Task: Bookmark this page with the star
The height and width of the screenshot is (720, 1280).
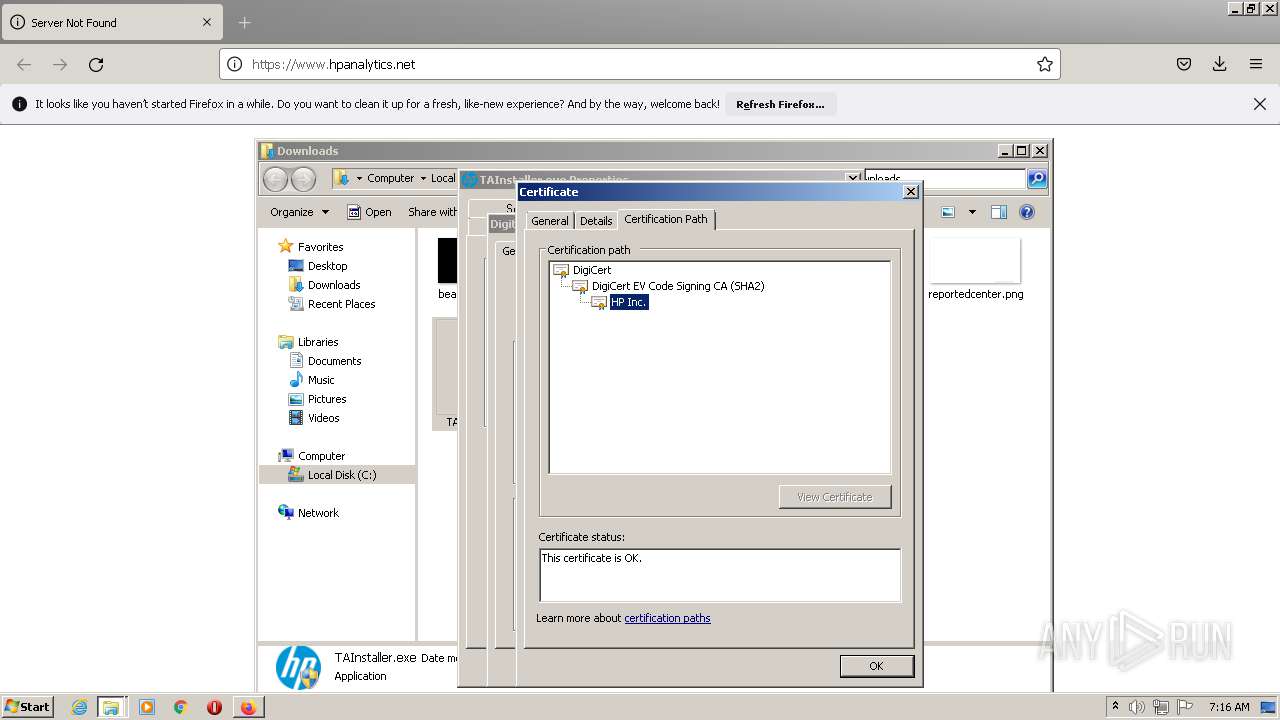Action: tap(1045, 64)
